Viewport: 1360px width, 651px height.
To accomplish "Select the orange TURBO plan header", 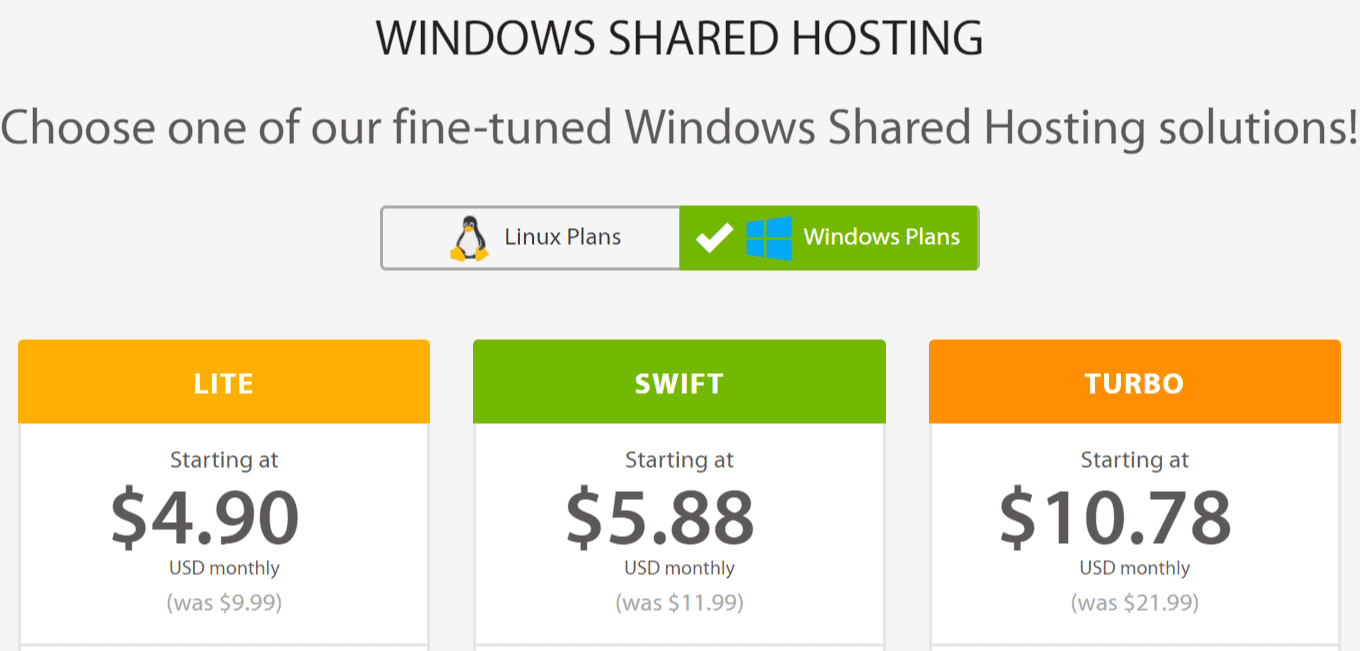I will (1134, 381).
